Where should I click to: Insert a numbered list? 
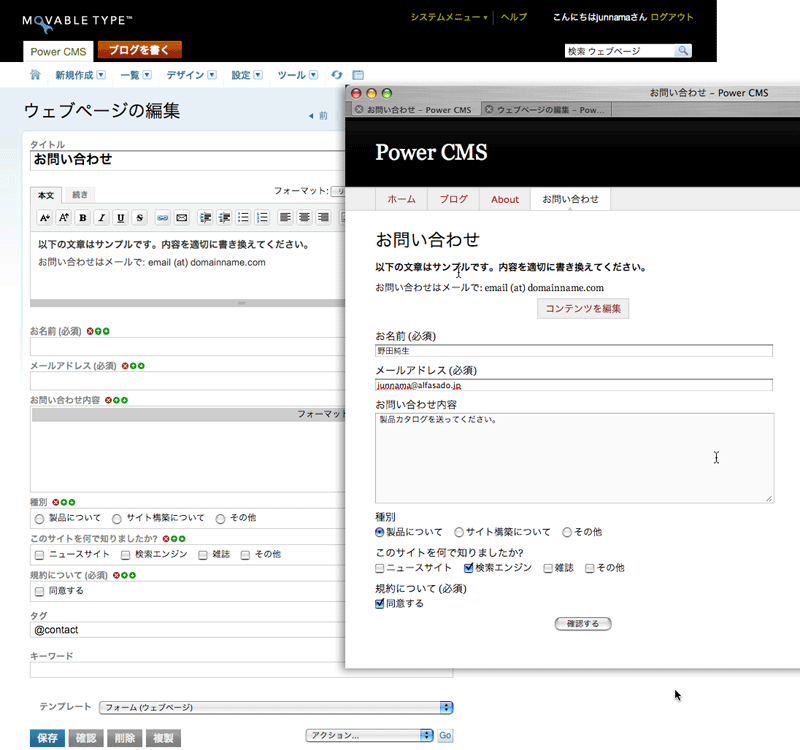pyautogui.click(x=262, y=218)
